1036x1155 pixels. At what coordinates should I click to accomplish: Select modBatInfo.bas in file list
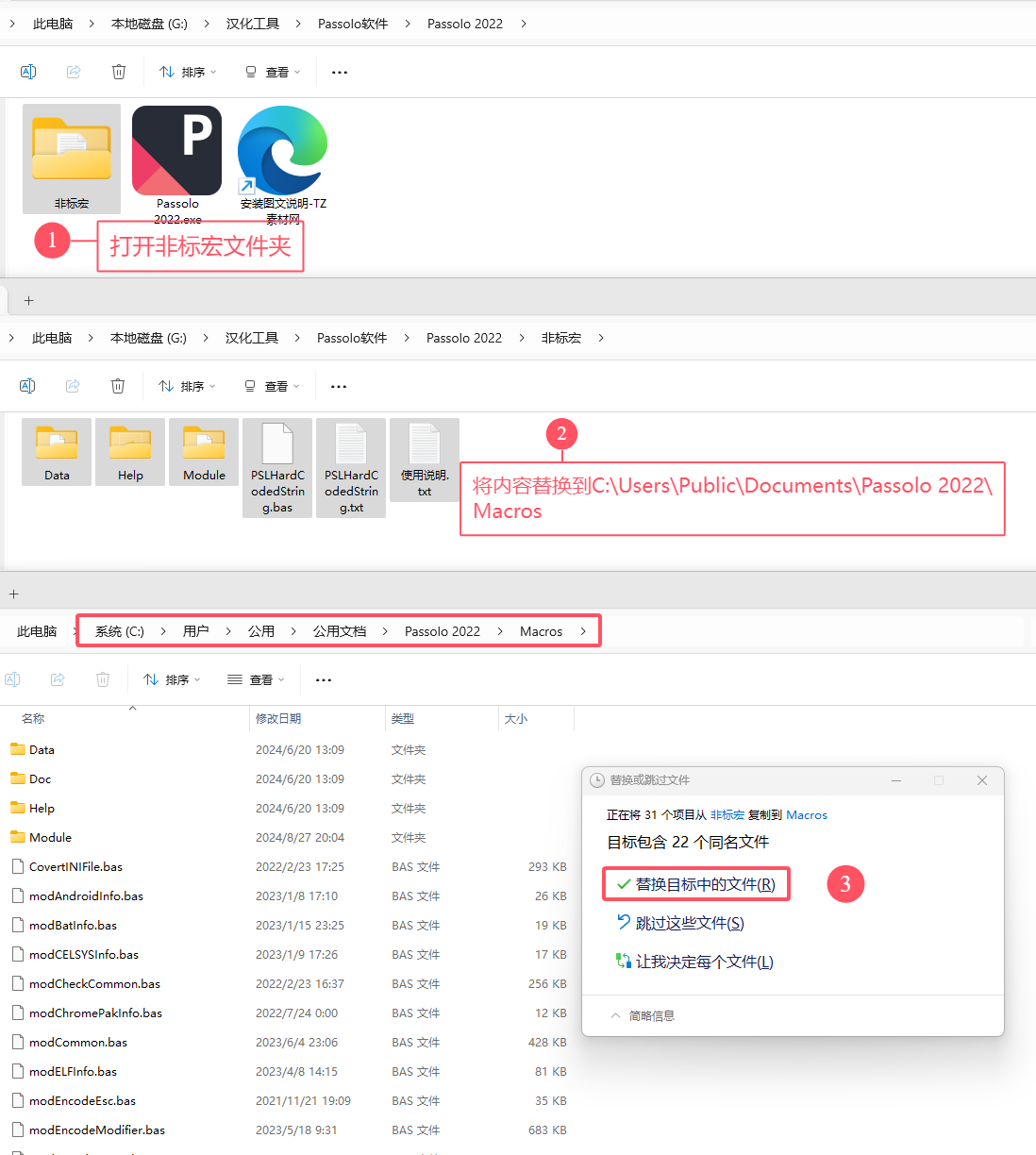288,926
